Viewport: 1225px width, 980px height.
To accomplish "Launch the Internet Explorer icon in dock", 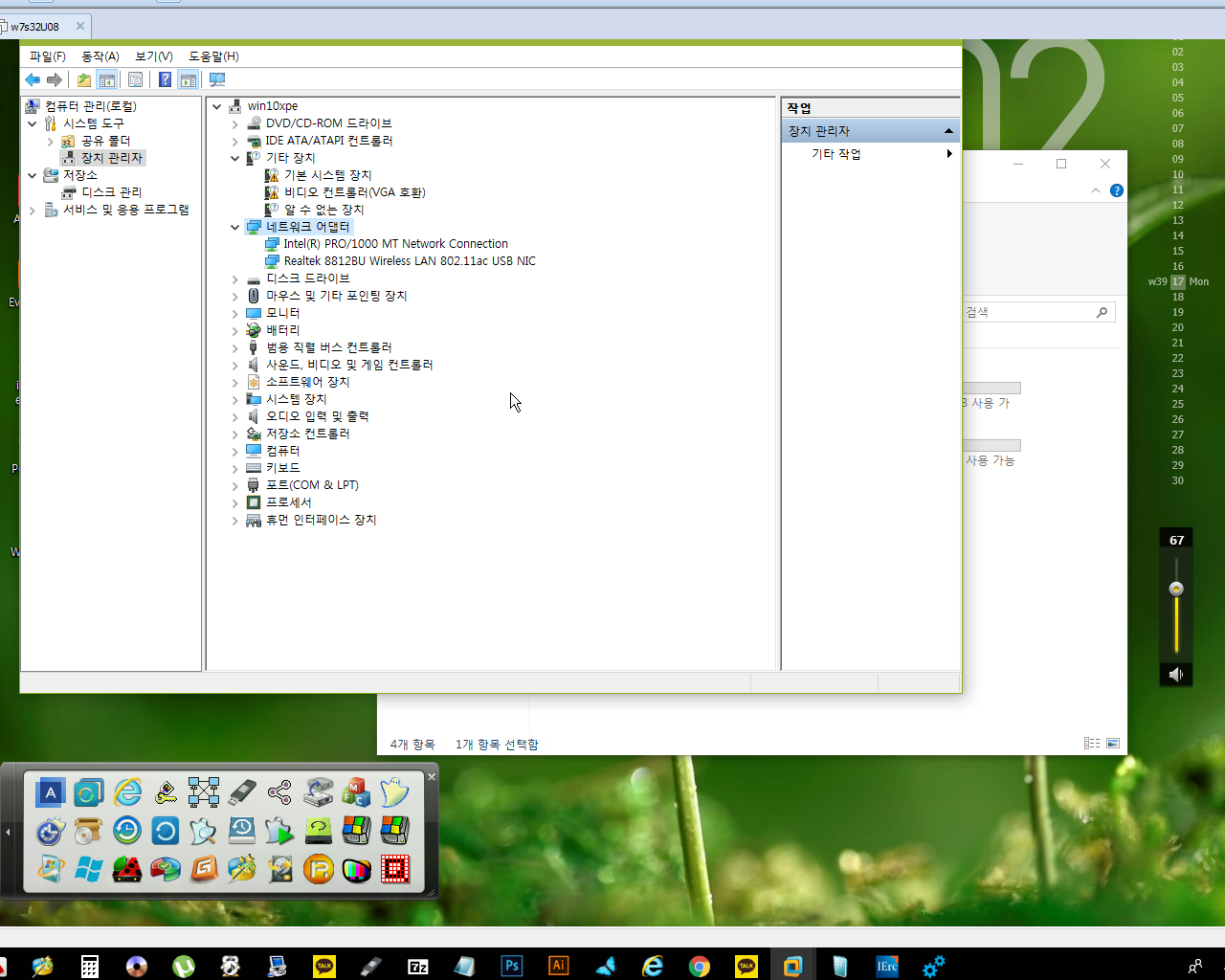I will pos(127,792).
